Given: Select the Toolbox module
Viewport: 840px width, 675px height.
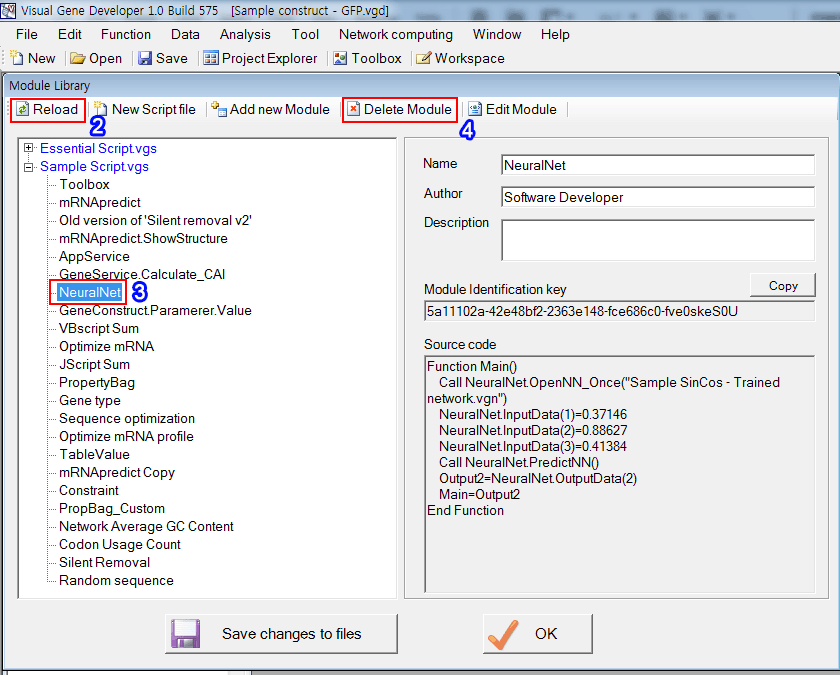Looking at the screenshot, I should pyautogui.click(x=84, y=184).
